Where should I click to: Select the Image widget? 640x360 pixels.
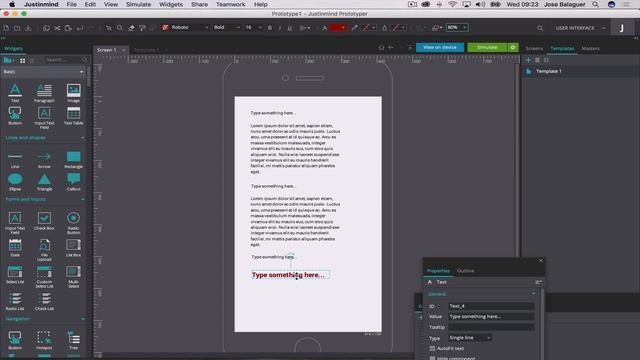[x=73, y=93]
